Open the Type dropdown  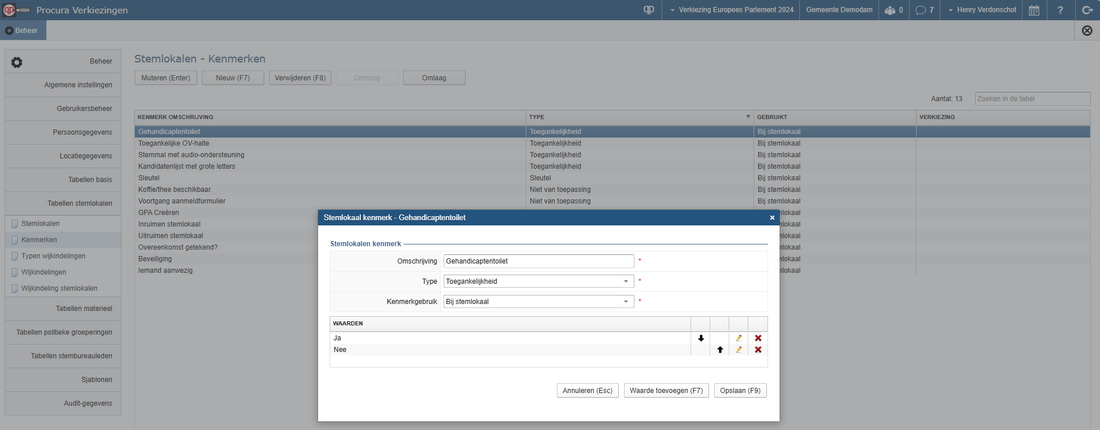pyautogui.click(x=538, y=281)
